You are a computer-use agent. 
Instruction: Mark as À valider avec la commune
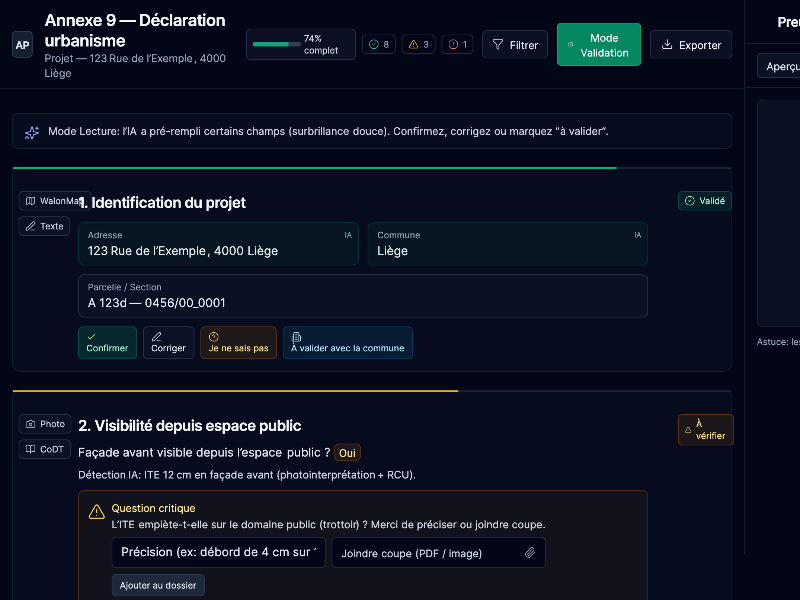[x=347, y=342]
